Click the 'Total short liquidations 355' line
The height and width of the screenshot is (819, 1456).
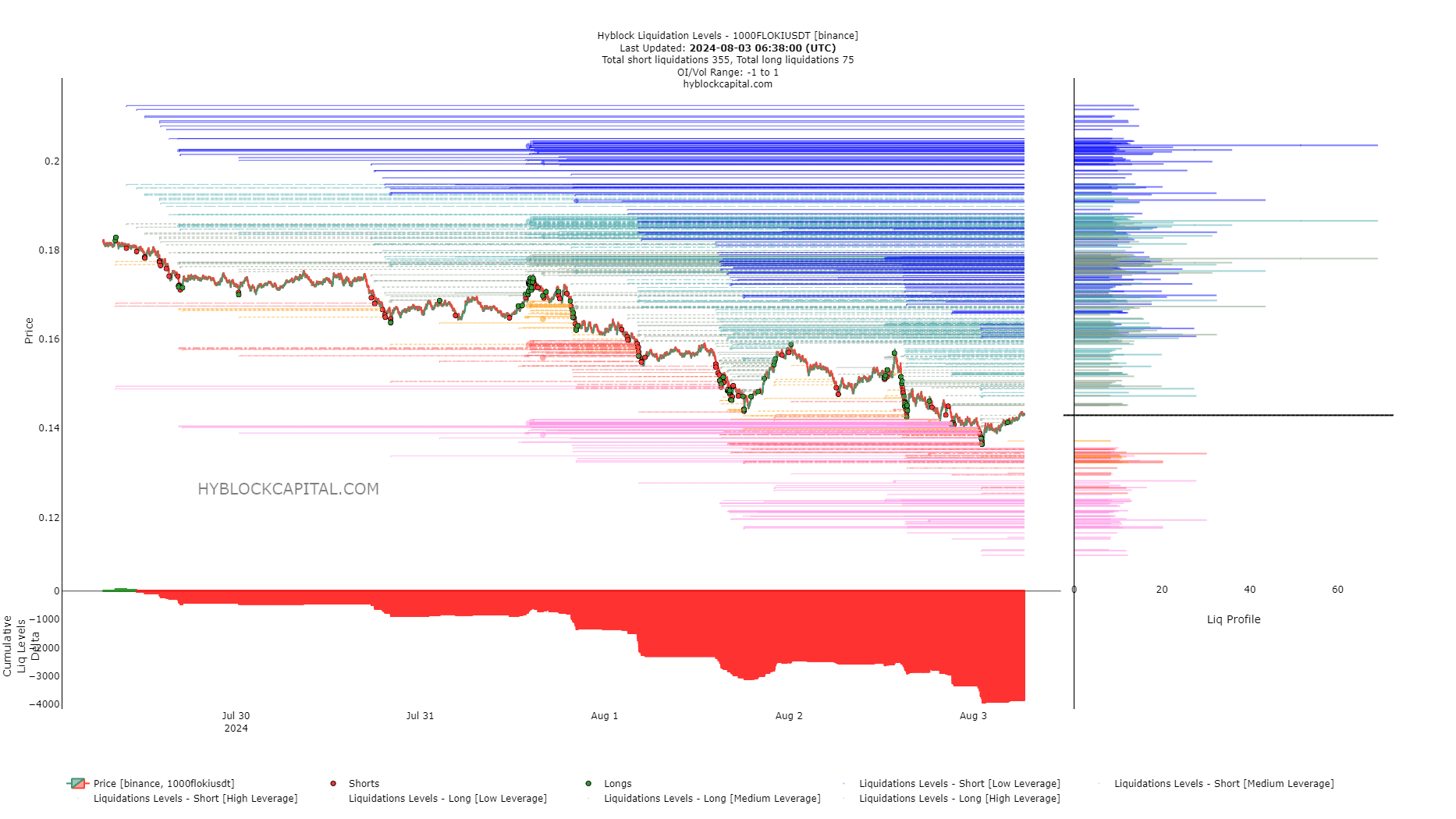(727, 59)
